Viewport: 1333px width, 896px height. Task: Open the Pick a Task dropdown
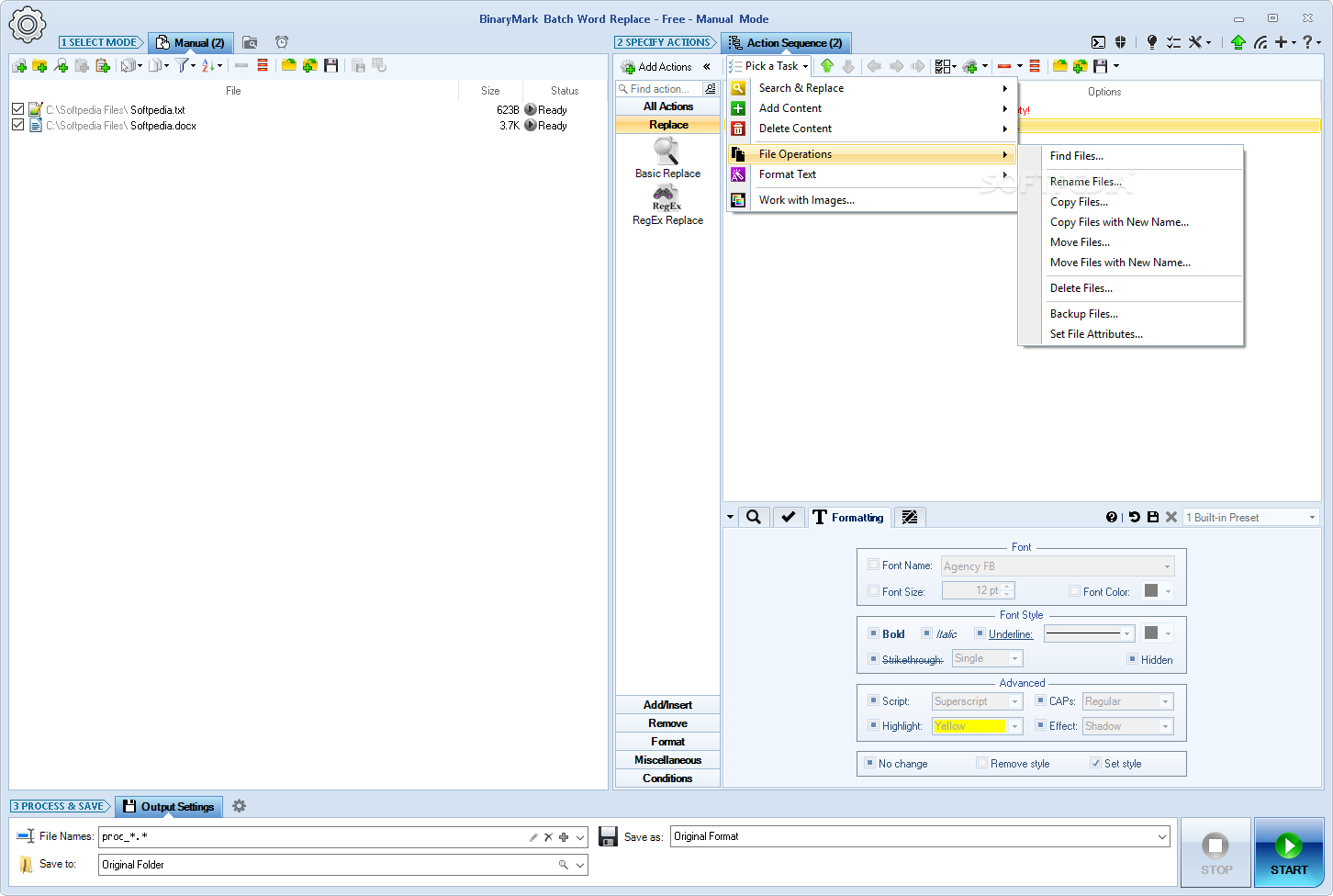pyautogui.click(x=769, y=66)
